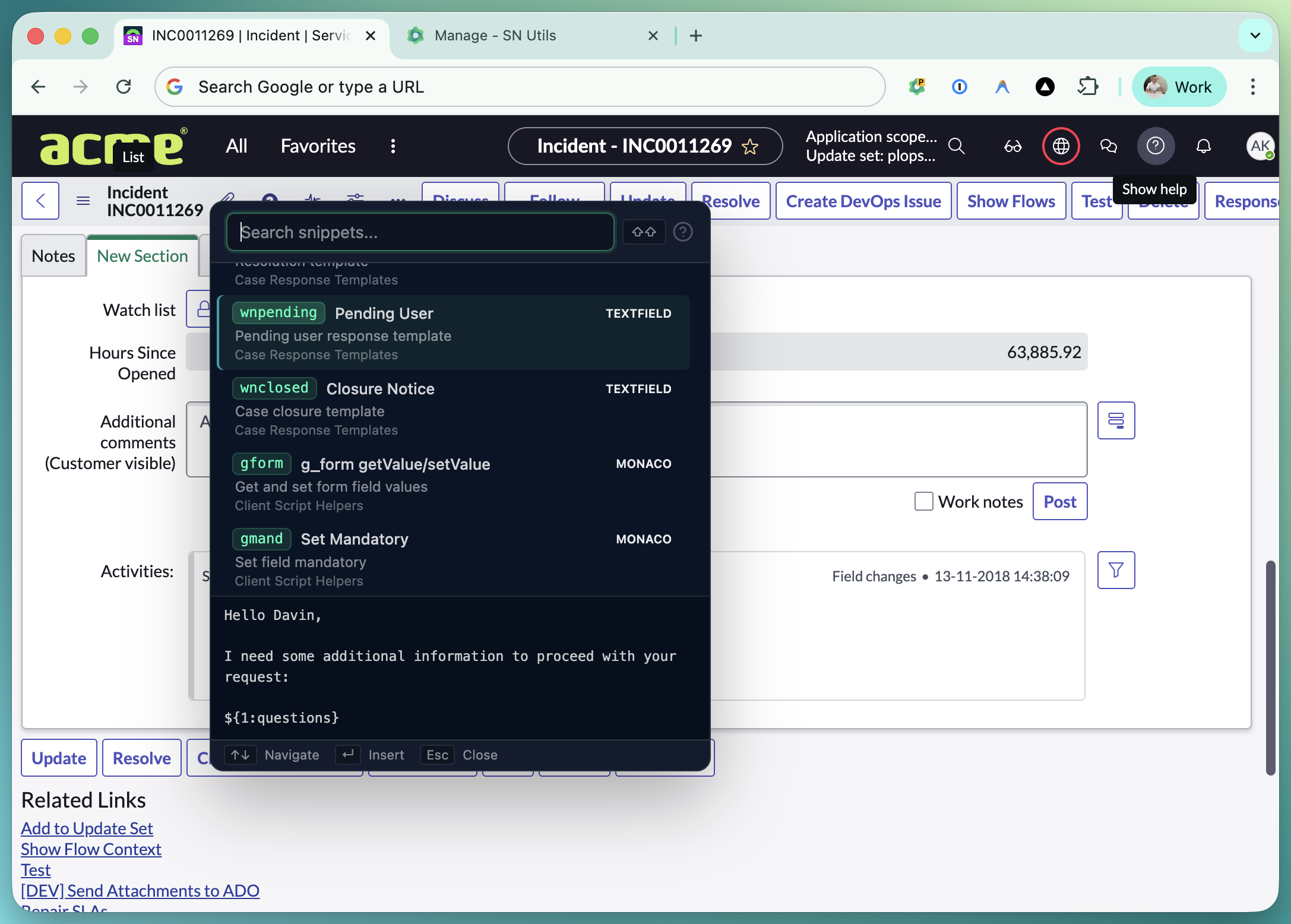Click the filter funnel icon on Activities
The height and width of the screenshot is (924, 1291).
pyautogui.click(x=1116, y=570)
